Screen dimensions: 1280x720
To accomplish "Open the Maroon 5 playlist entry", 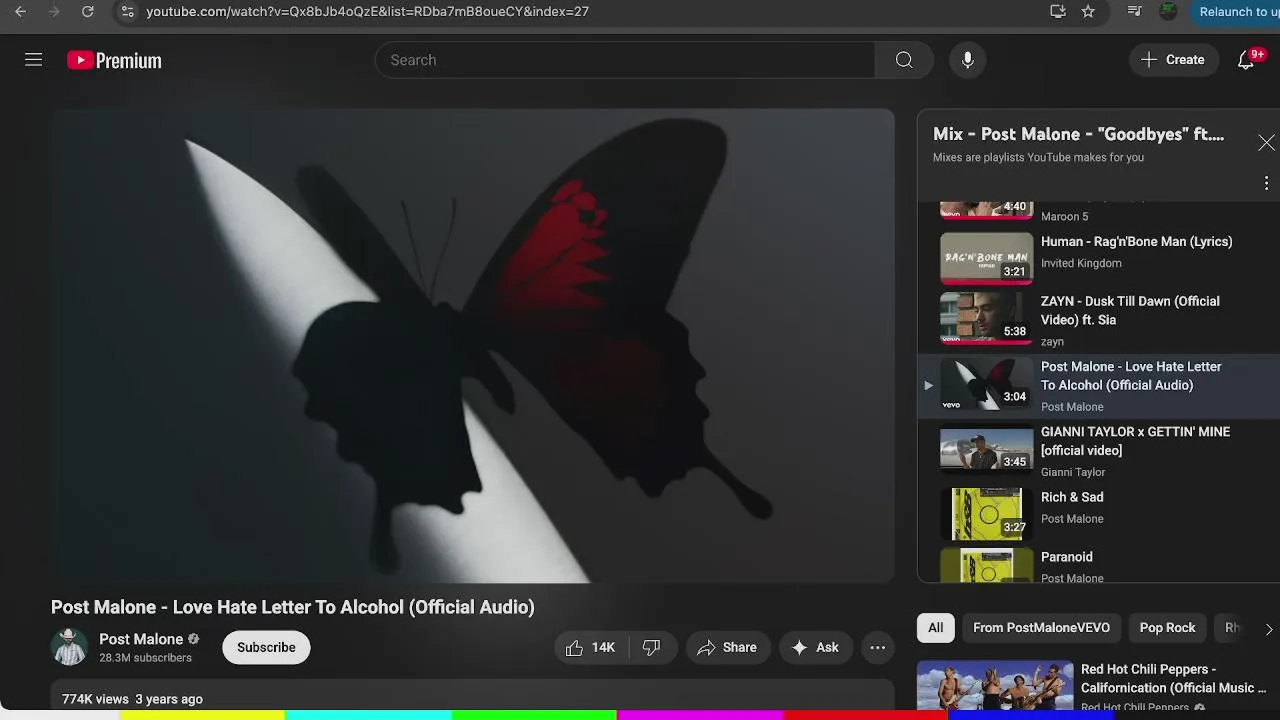I will [1098, 211].
